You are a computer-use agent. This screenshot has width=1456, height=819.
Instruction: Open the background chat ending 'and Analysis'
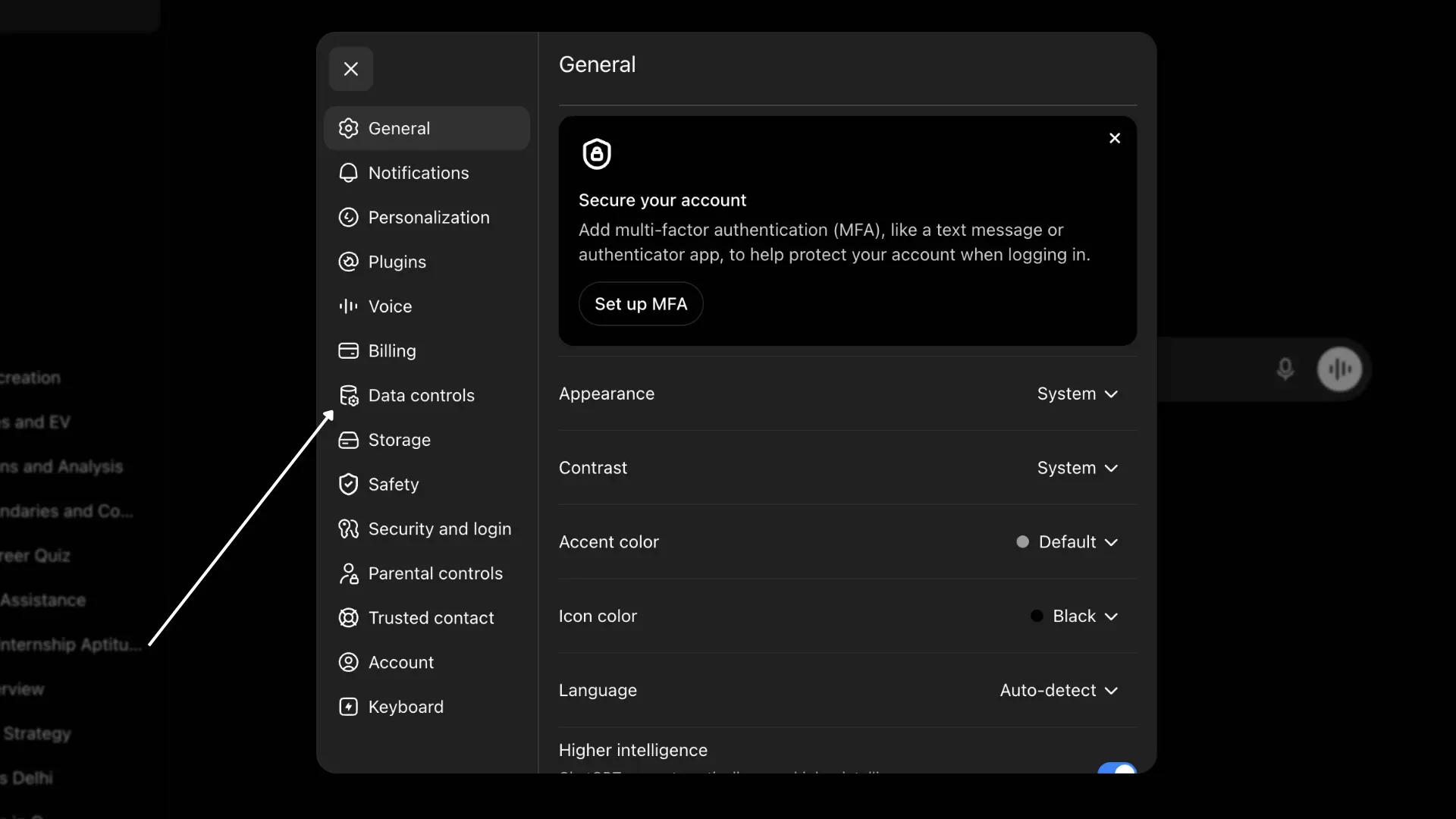tap(61, 466)
